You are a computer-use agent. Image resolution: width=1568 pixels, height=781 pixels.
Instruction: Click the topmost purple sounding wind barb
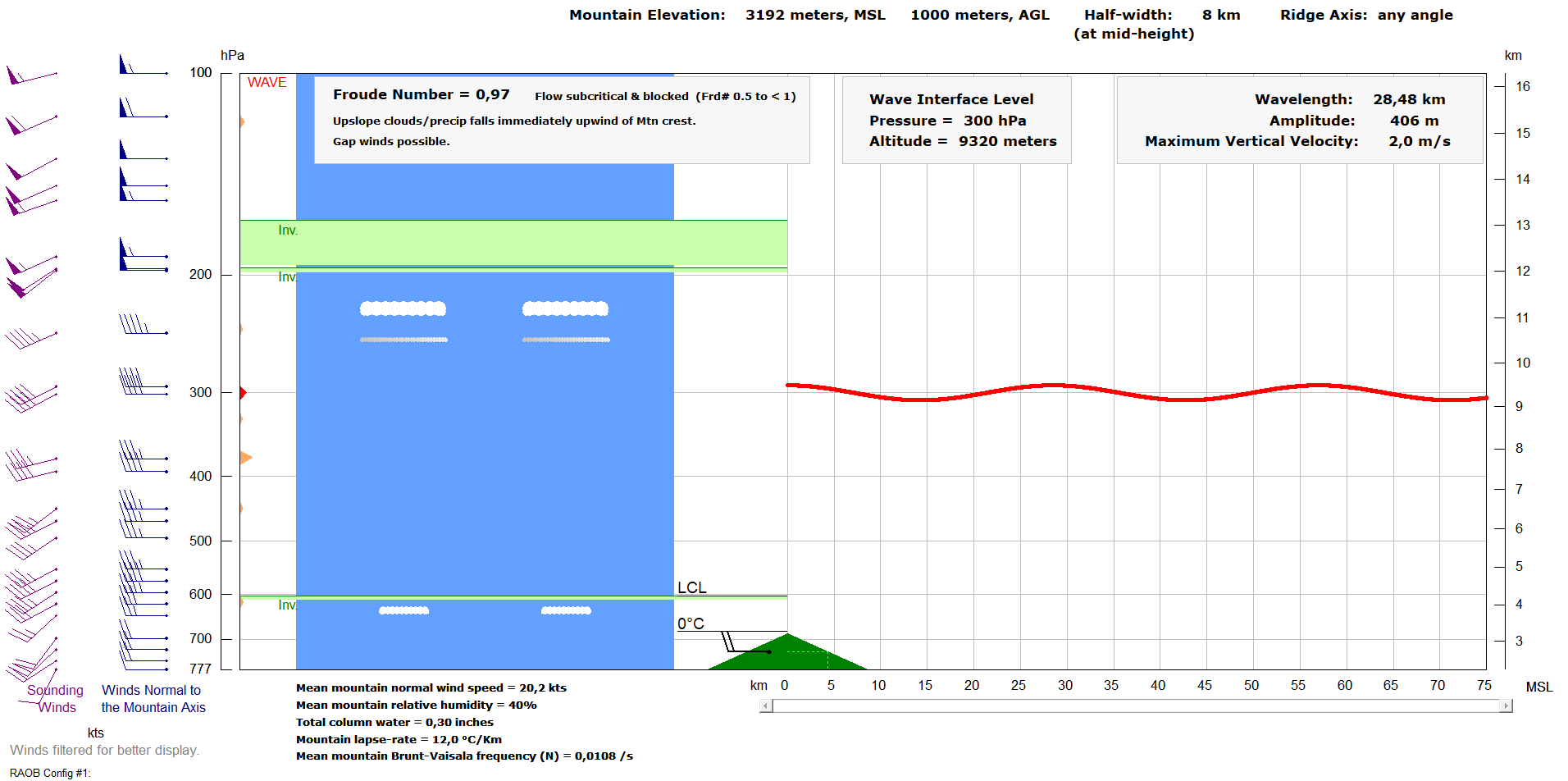[30, 77]
